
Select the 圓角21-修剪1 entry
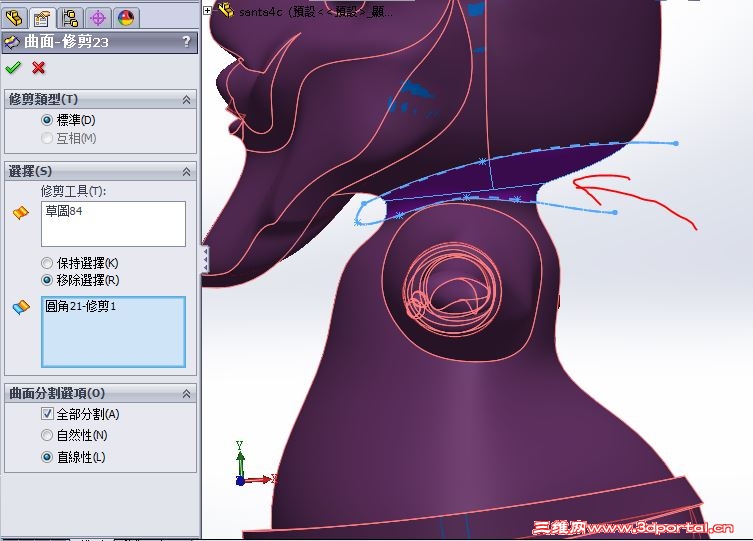(x=81, y=306)
